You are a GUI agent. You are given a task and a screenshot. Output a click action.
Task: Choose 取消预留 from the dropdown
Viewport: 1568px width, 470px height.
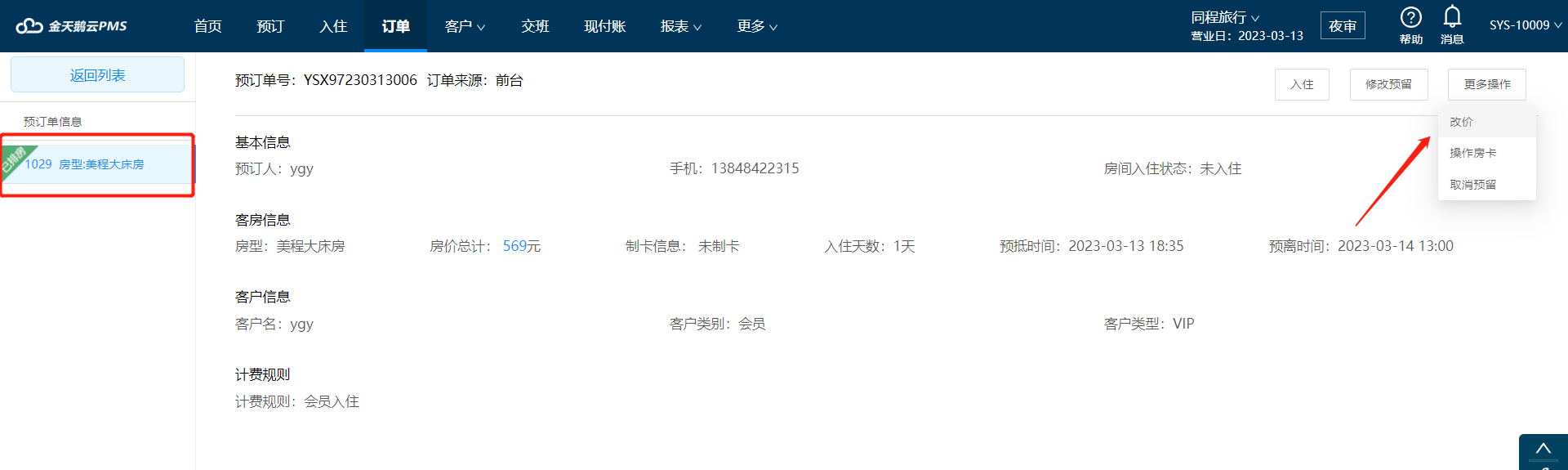pyautogui.click(x=1486, y=185)
